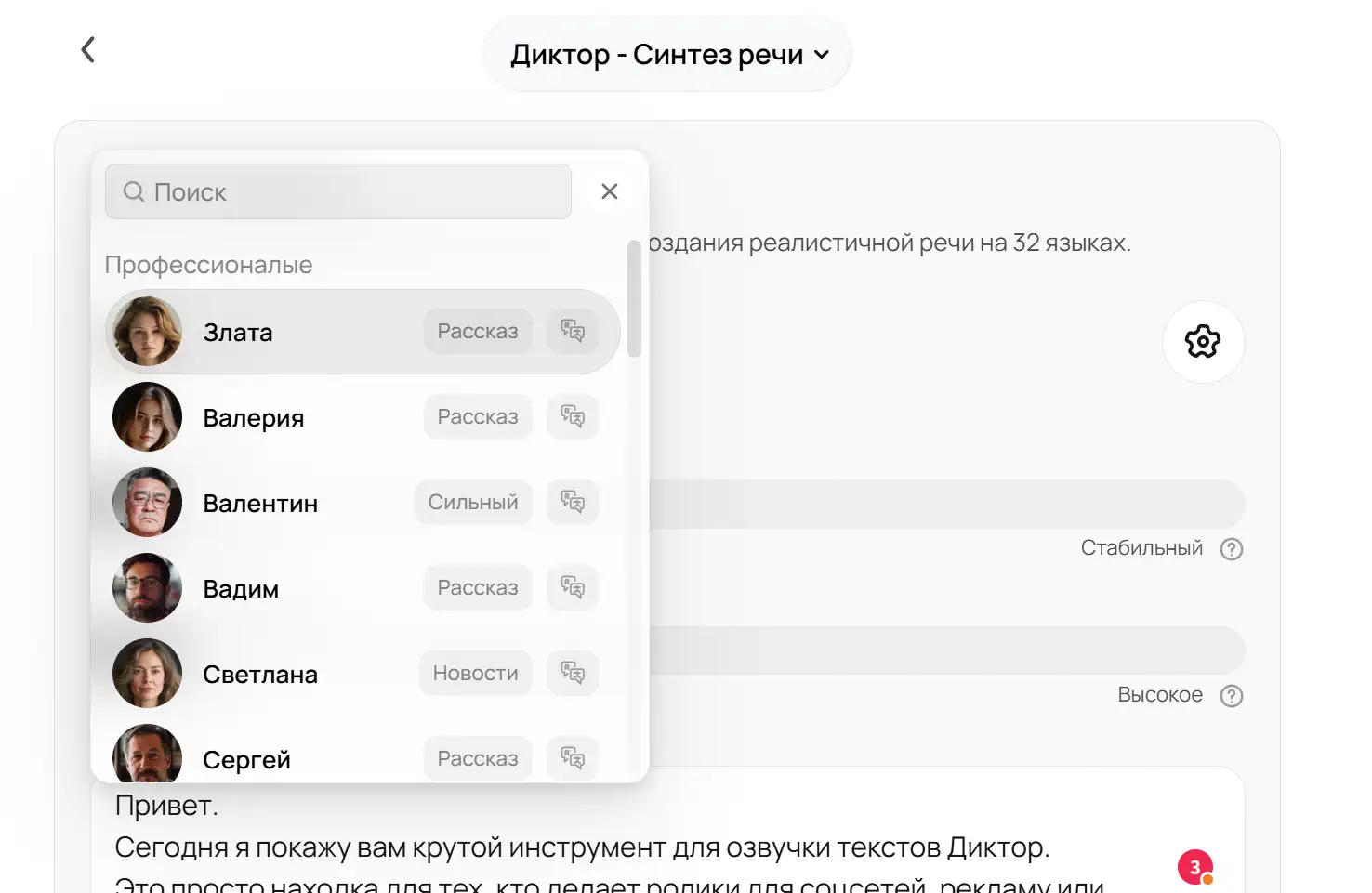The height and width of the screenshot is (893, 1372).
Task: Close the voice selection popup
Action: point(610,191)
